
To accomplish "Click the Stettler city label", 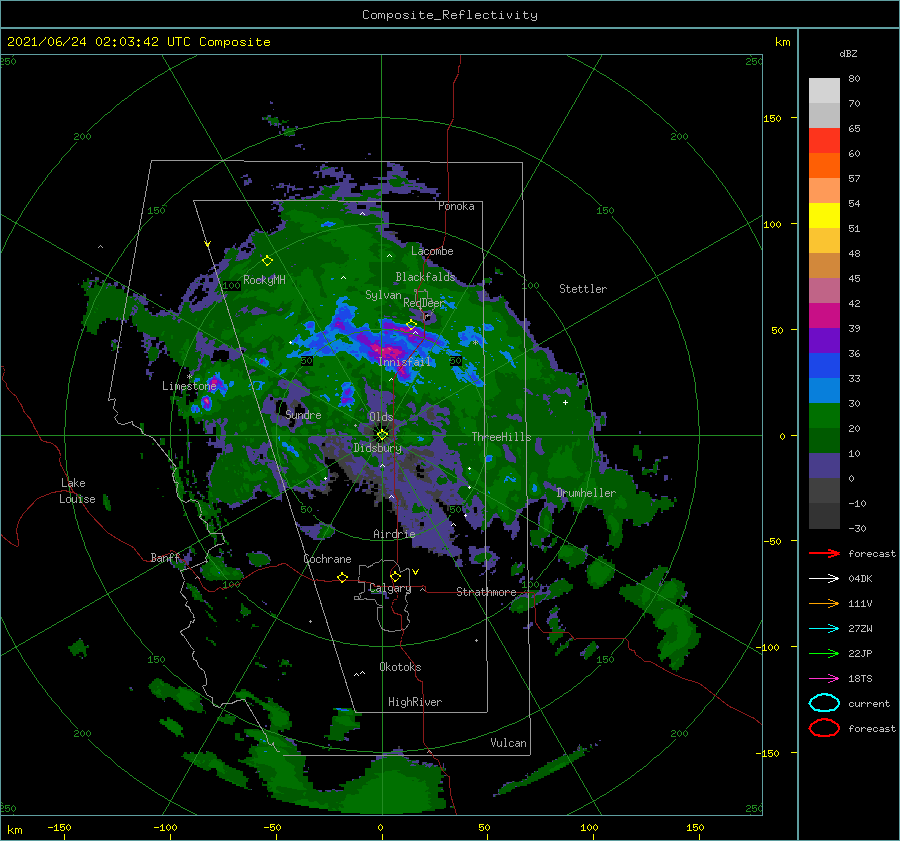I will coord(583,289).
